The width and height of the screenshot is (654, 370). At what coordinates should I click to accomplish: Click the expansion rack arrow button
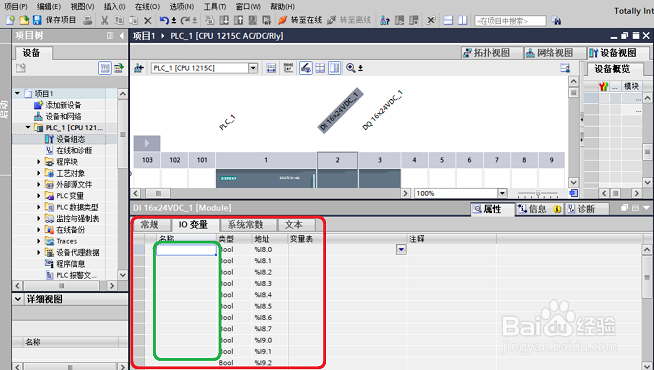point(147,143)
